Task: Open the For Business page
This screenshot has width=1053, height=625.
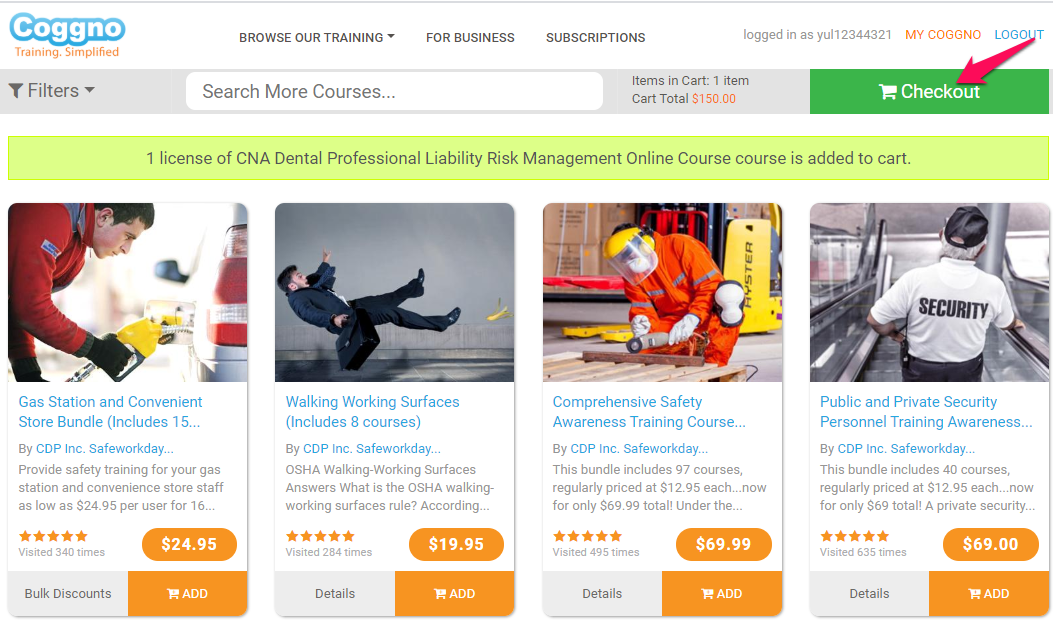Action: point(470,38)
